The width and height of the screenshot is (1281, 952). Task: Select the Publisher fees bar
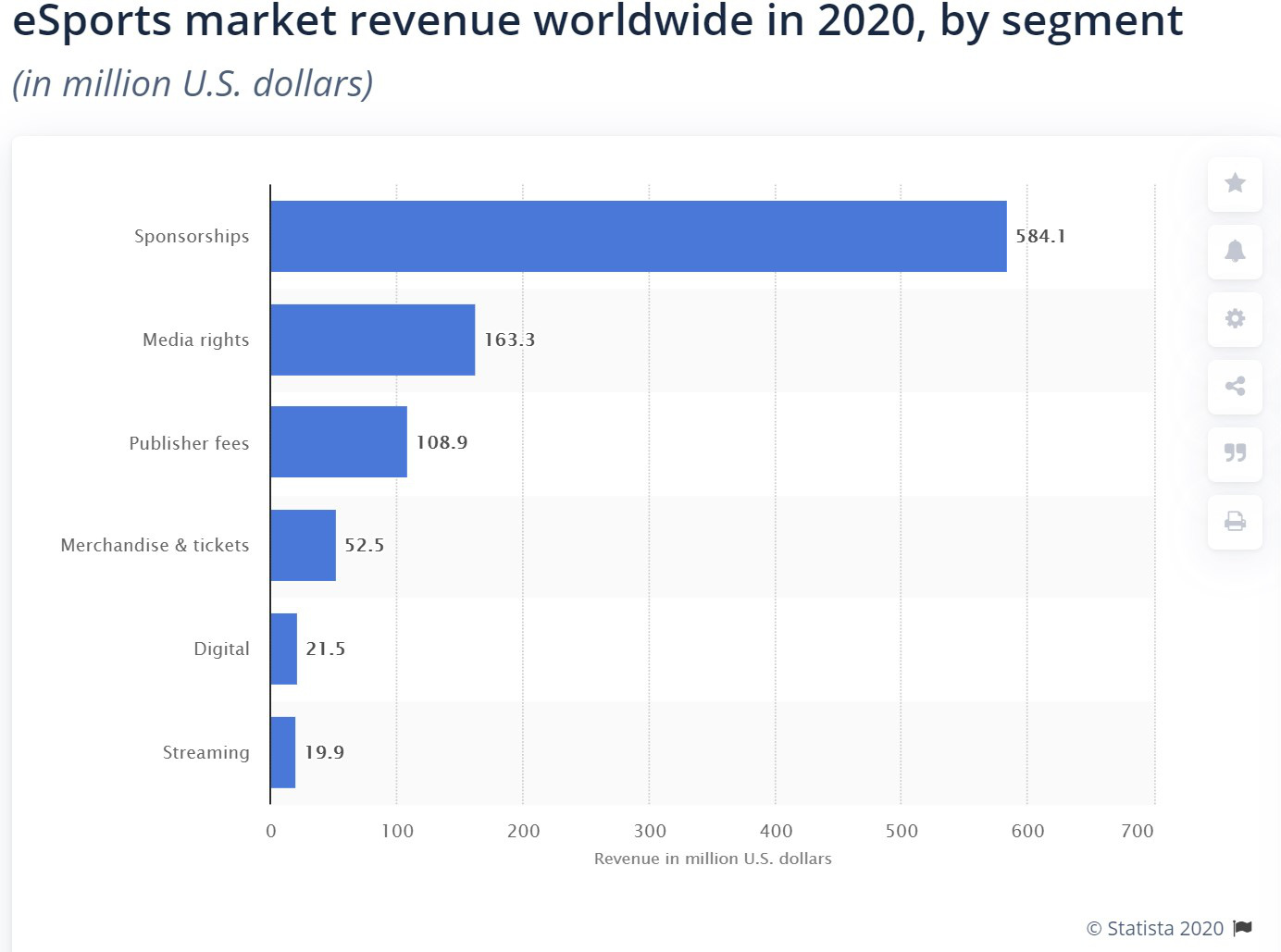pos(339,442)
